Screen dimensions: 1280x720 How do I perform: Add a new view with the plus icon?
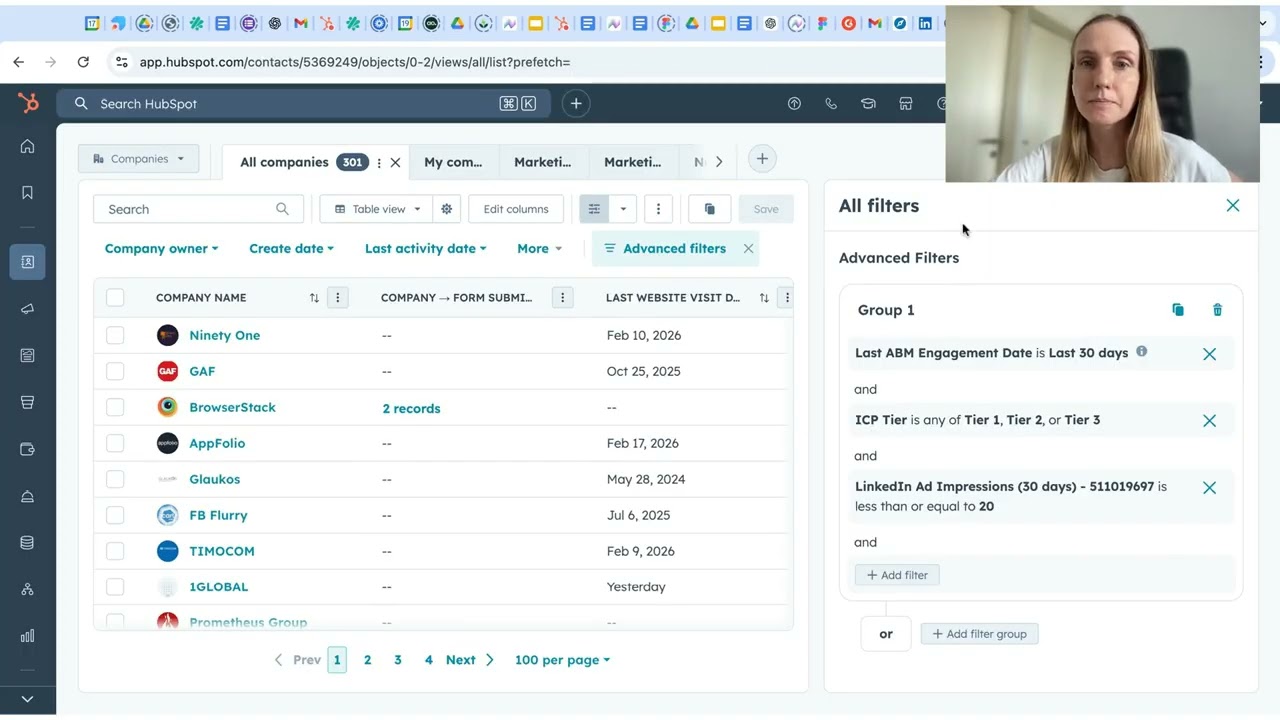[x=762, y=159]
